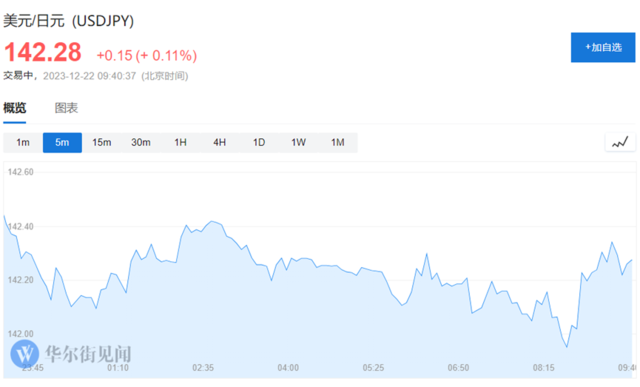Viewport: 640px width, 387px height.
Task: Select the 5m timeframe
Action: point(62,142)
